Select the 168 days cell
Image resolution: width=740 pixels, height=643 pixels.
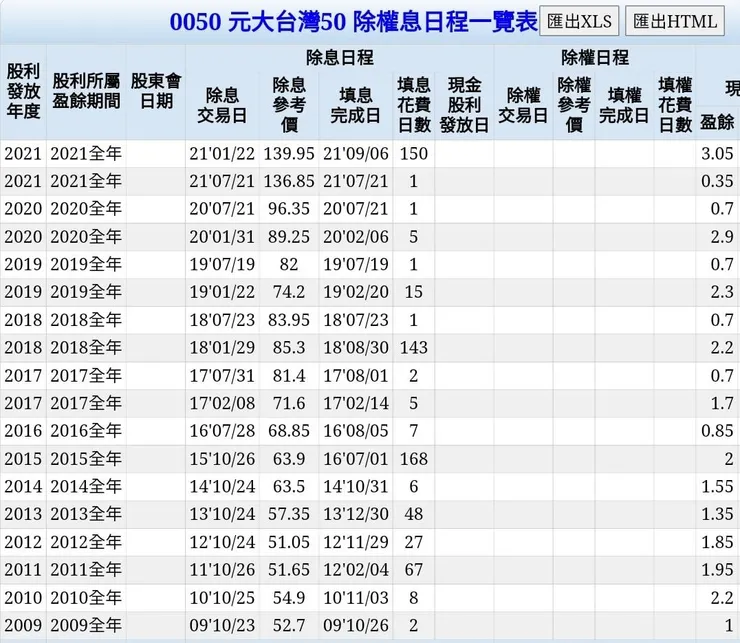tap(414, 459)
